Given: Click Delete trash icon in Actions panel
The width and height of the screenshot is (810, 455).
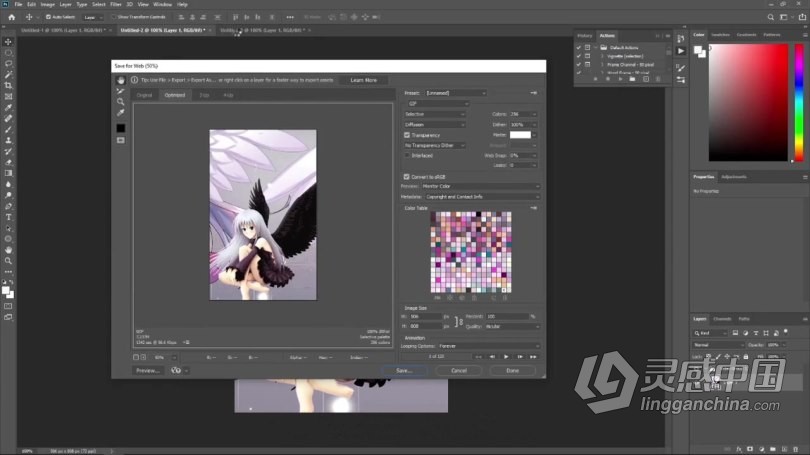Looking at the screenshot, I should [x=658, y=79].
